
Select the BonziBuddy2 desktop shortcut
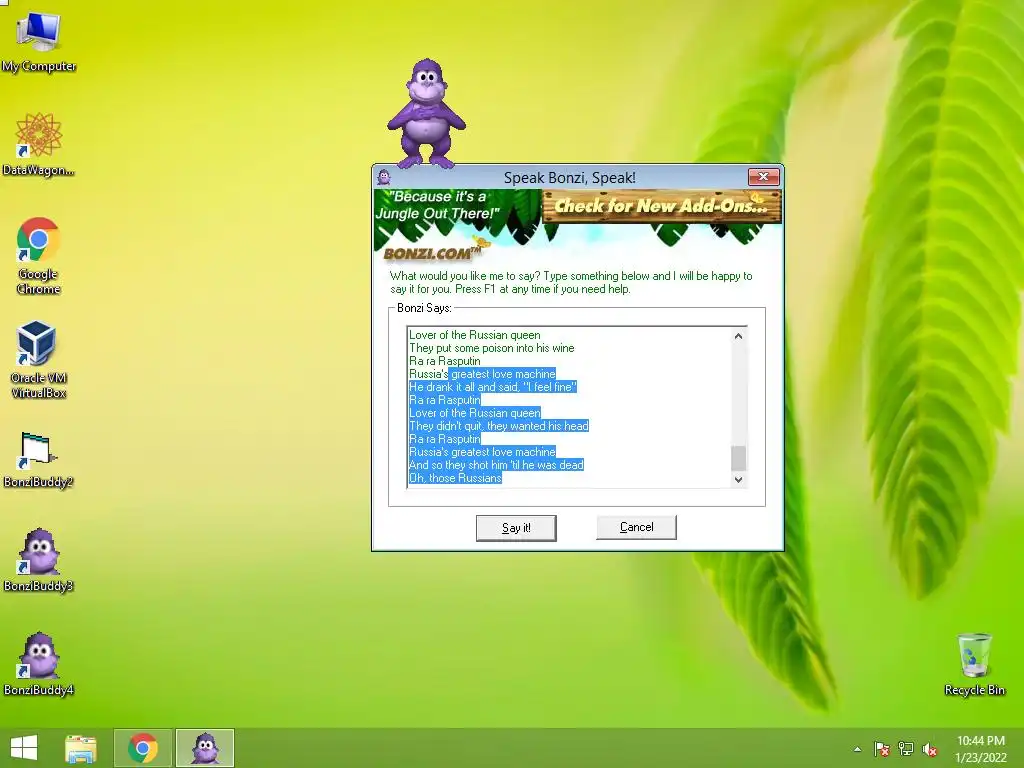(39, 460)
